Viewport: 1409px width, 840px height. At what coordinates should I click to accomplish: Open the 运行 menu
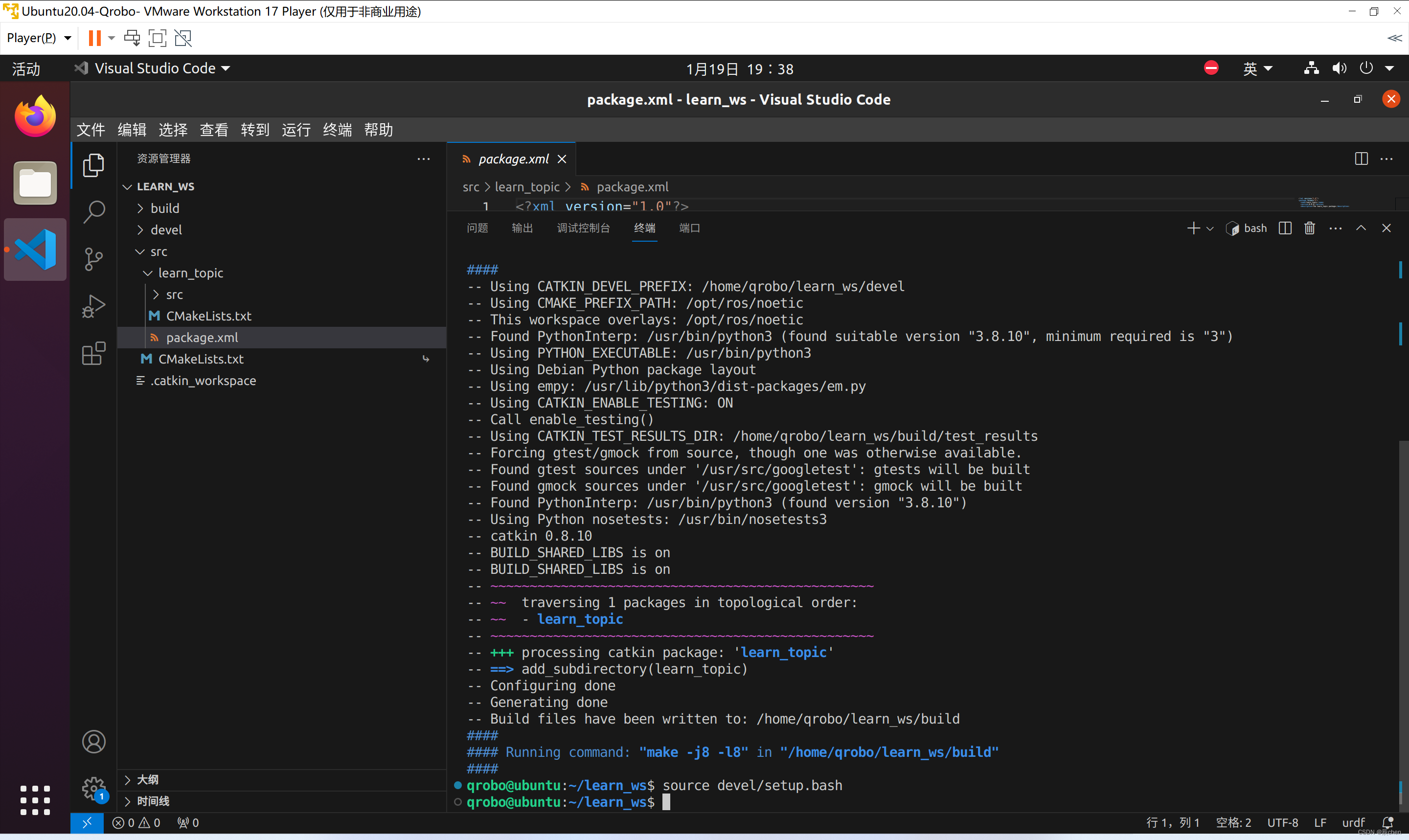296,130
